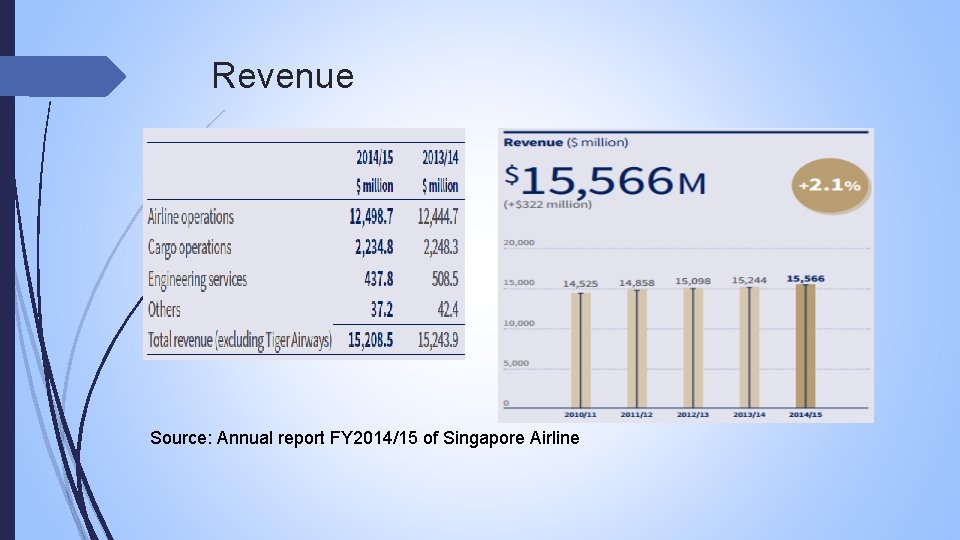Click Engineering services row label

197,279
